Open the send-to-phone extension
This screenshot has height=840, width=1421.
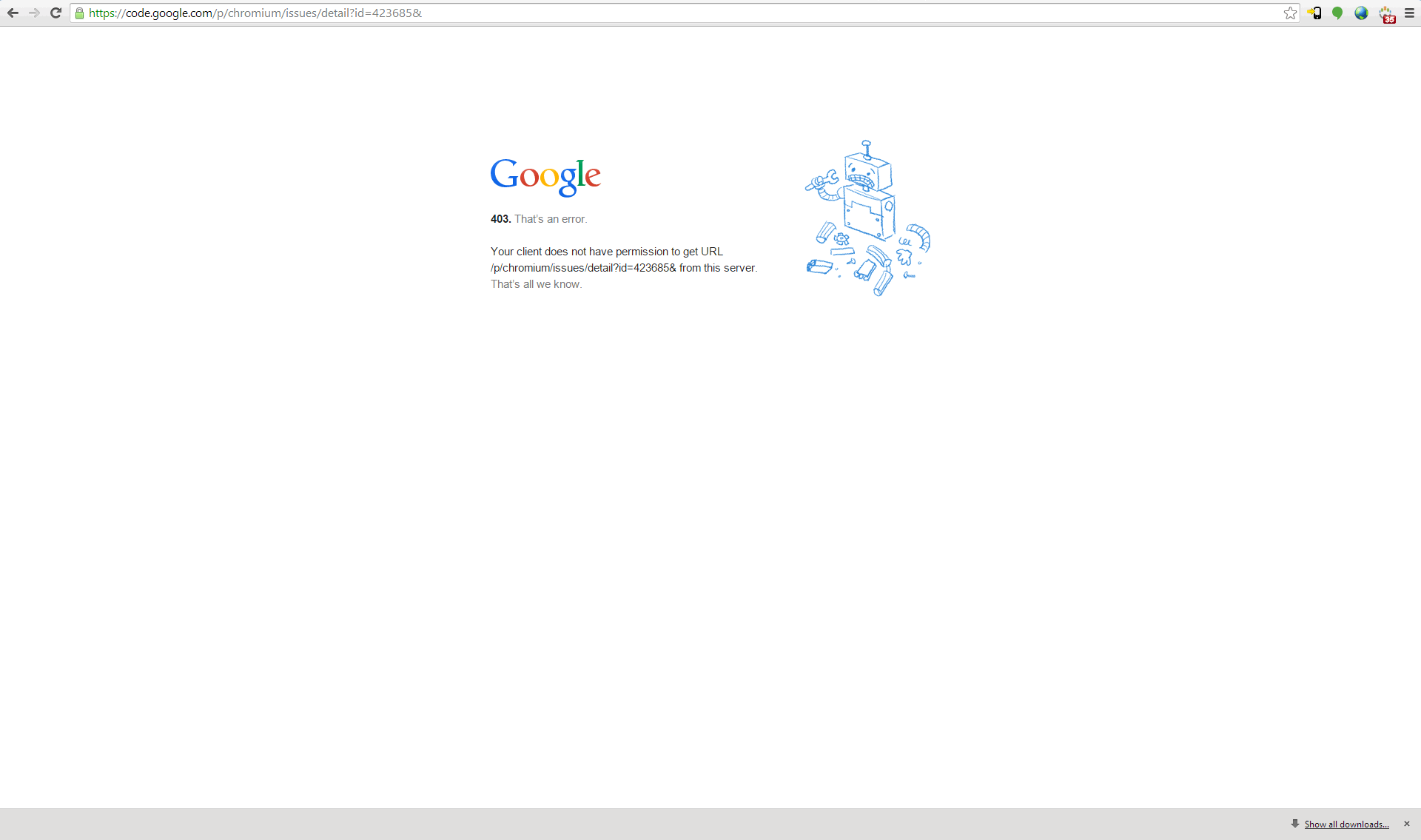coord(1314,13)
